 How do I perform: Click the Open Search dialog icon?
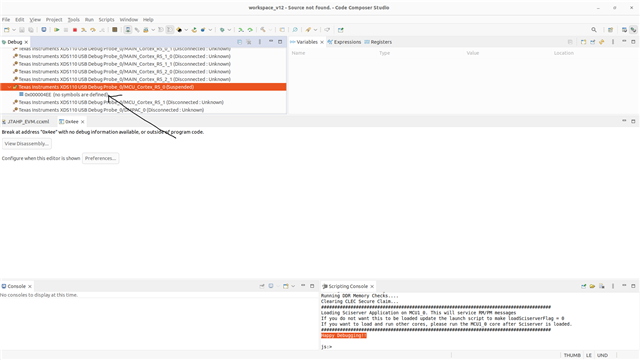click(295, 30)
